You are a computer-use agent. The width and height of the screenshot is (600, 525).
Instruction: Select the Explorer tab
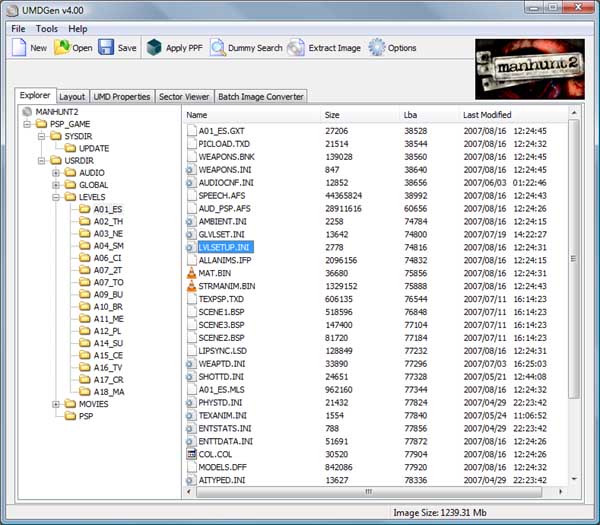coord(35,96)
